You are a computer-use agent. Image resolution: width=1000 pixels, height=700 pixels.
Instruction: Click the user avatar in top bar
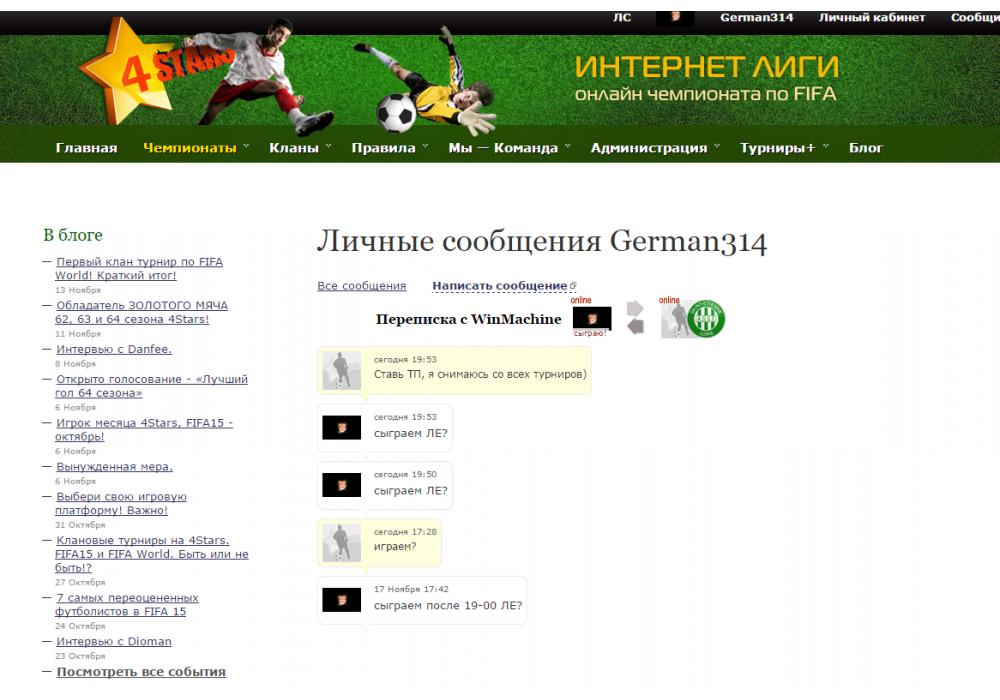pos(675,18)
